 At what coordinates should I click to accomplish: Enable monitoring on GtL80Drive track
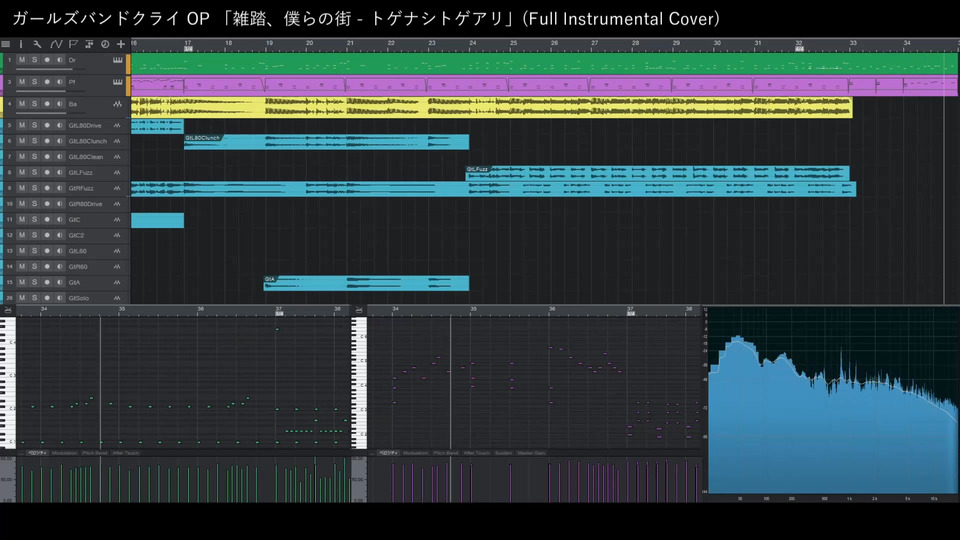click(x=59, y=126)
